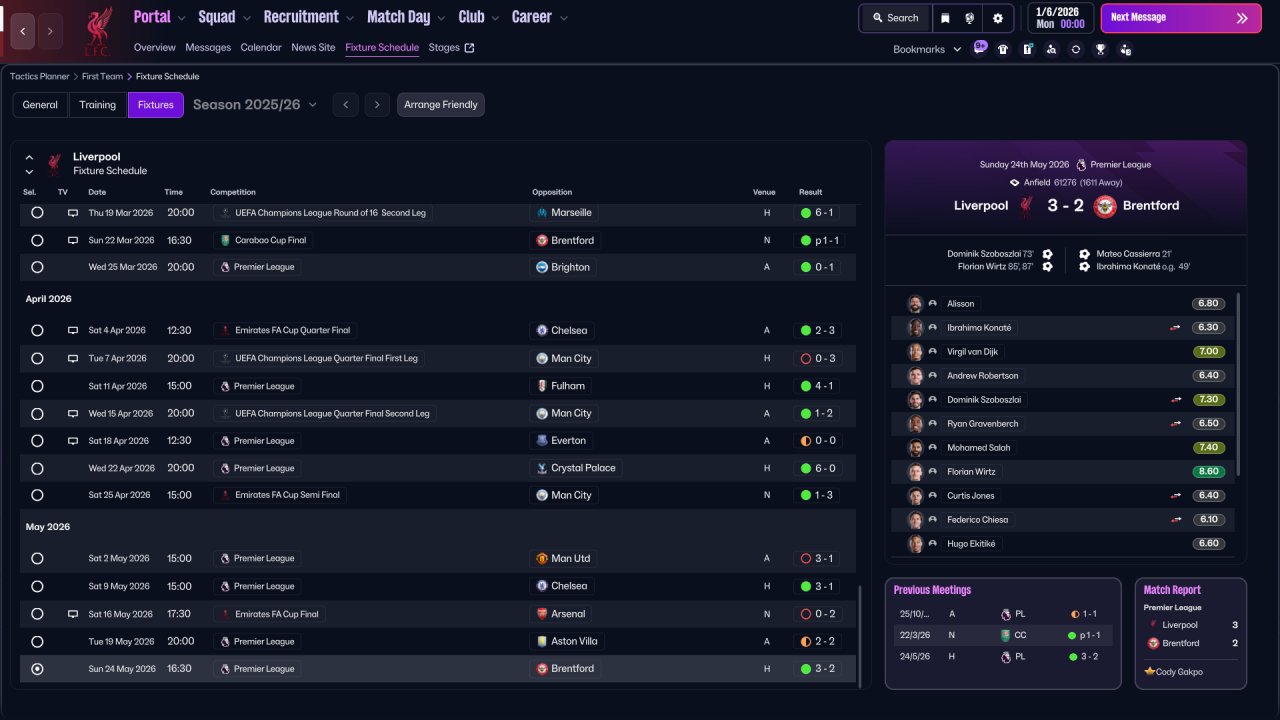Click the Arrange Friendly button
1280x720 pixels.
click(441, 105)
